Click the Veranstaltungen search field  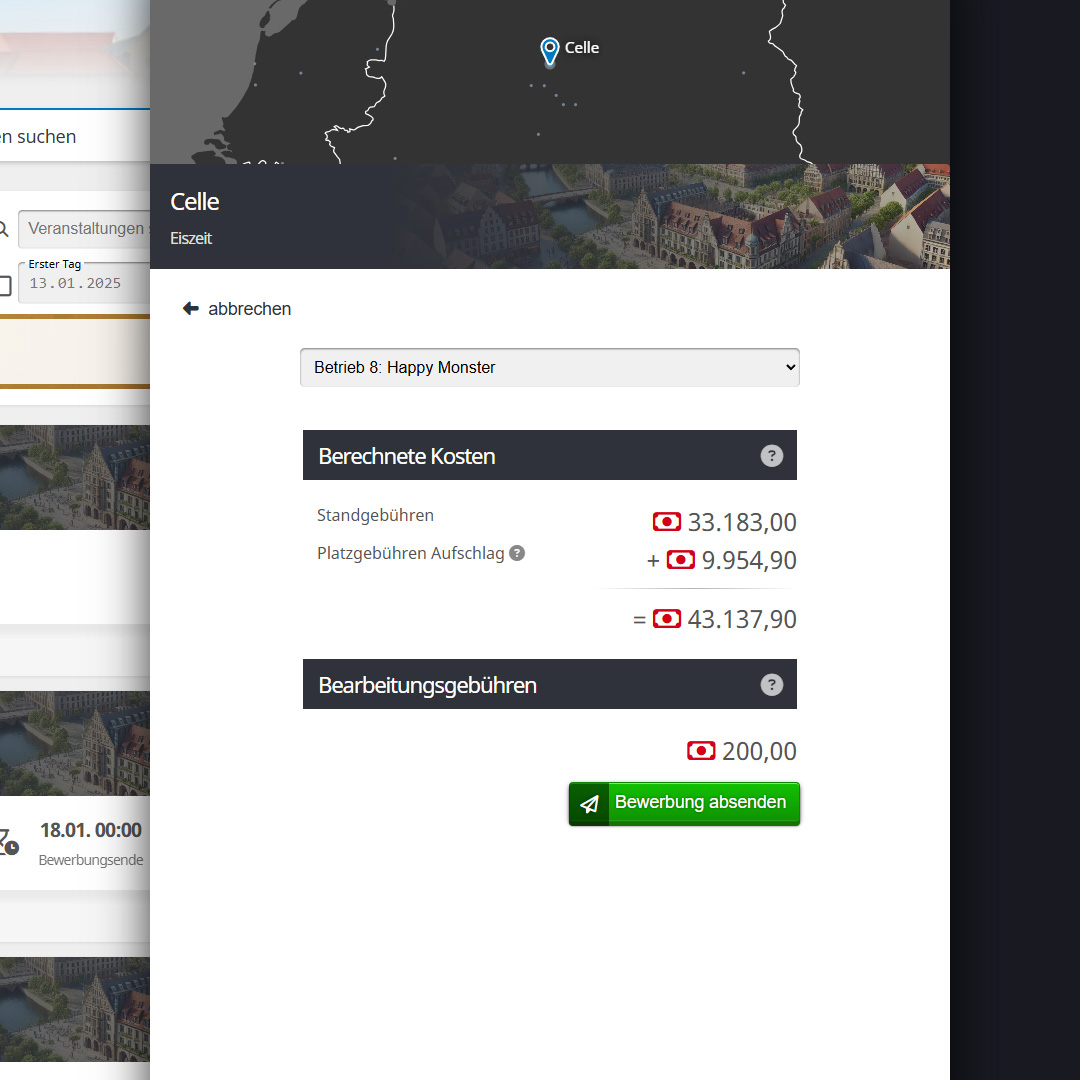(x=84, y=229)
